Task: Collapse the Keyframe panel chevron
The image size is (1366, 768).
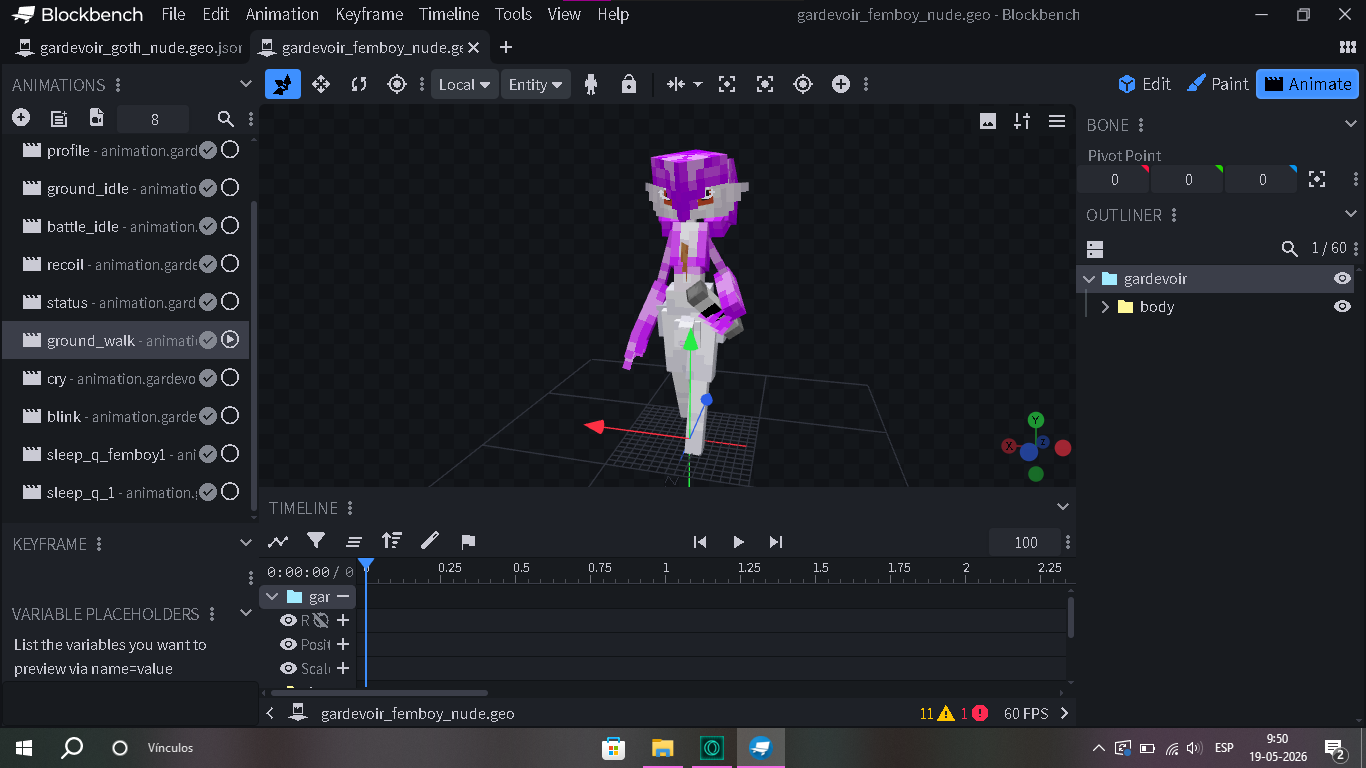Action: (x=246, y=543)
